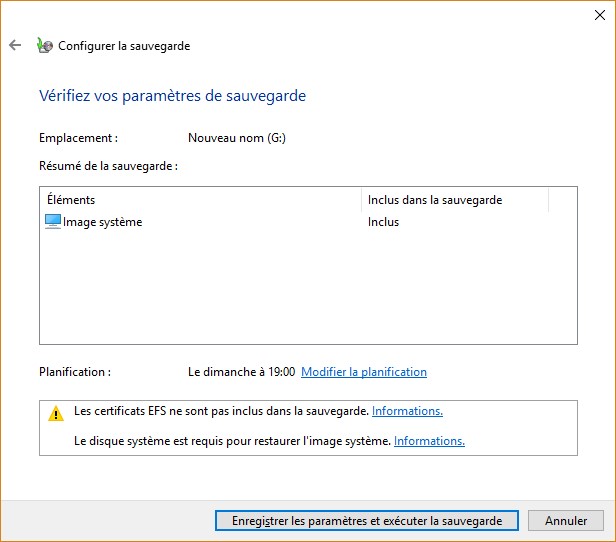616x542 pixels.
Task: Click the Le dimanche à 19:00 schedule text
Action: (242, 372)
